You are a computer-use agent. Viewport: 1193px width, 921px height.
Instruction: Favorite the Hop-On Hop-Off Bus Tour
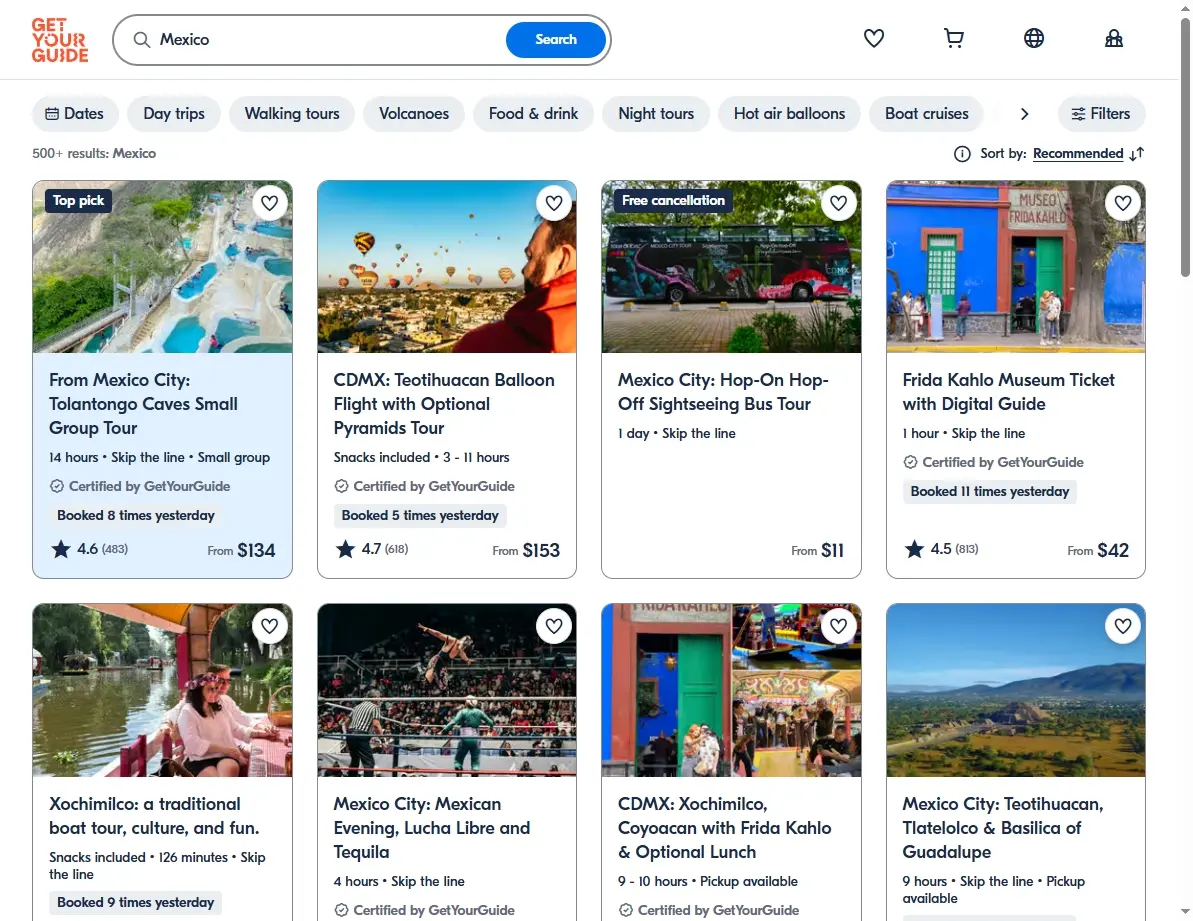[838, 203]
